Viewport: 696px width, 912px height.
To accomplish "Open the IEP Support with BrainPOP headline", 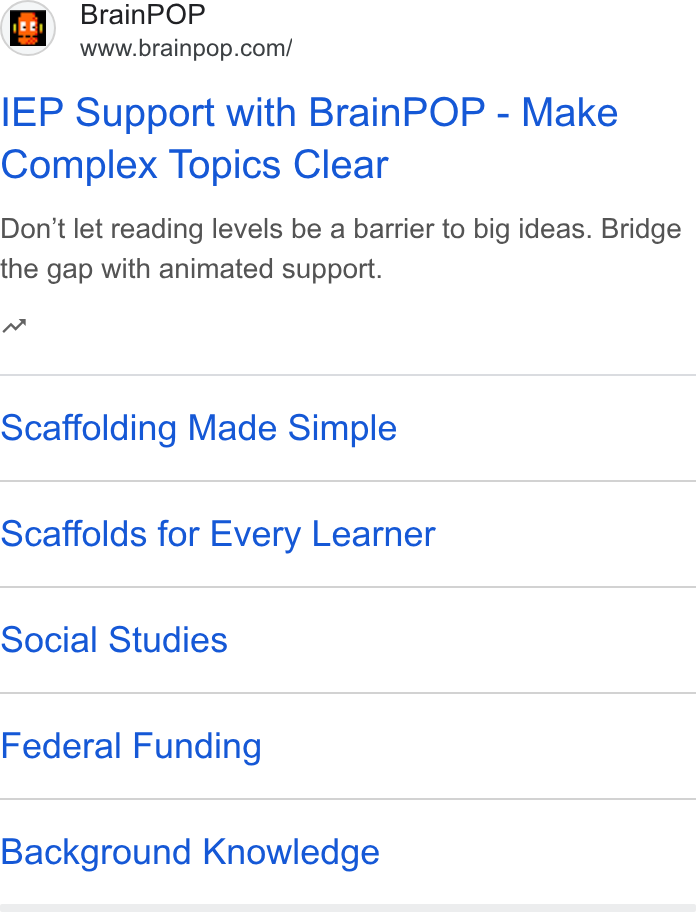I will pyautogui.click(x=309, y=138).
